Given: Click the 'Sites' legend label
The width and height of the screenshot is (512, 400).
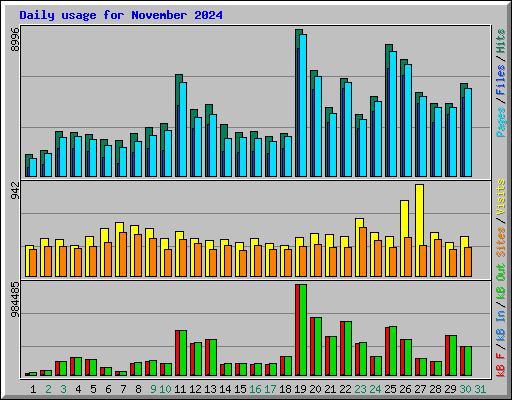Looking at the screenshot, I should tap(501, 242).
